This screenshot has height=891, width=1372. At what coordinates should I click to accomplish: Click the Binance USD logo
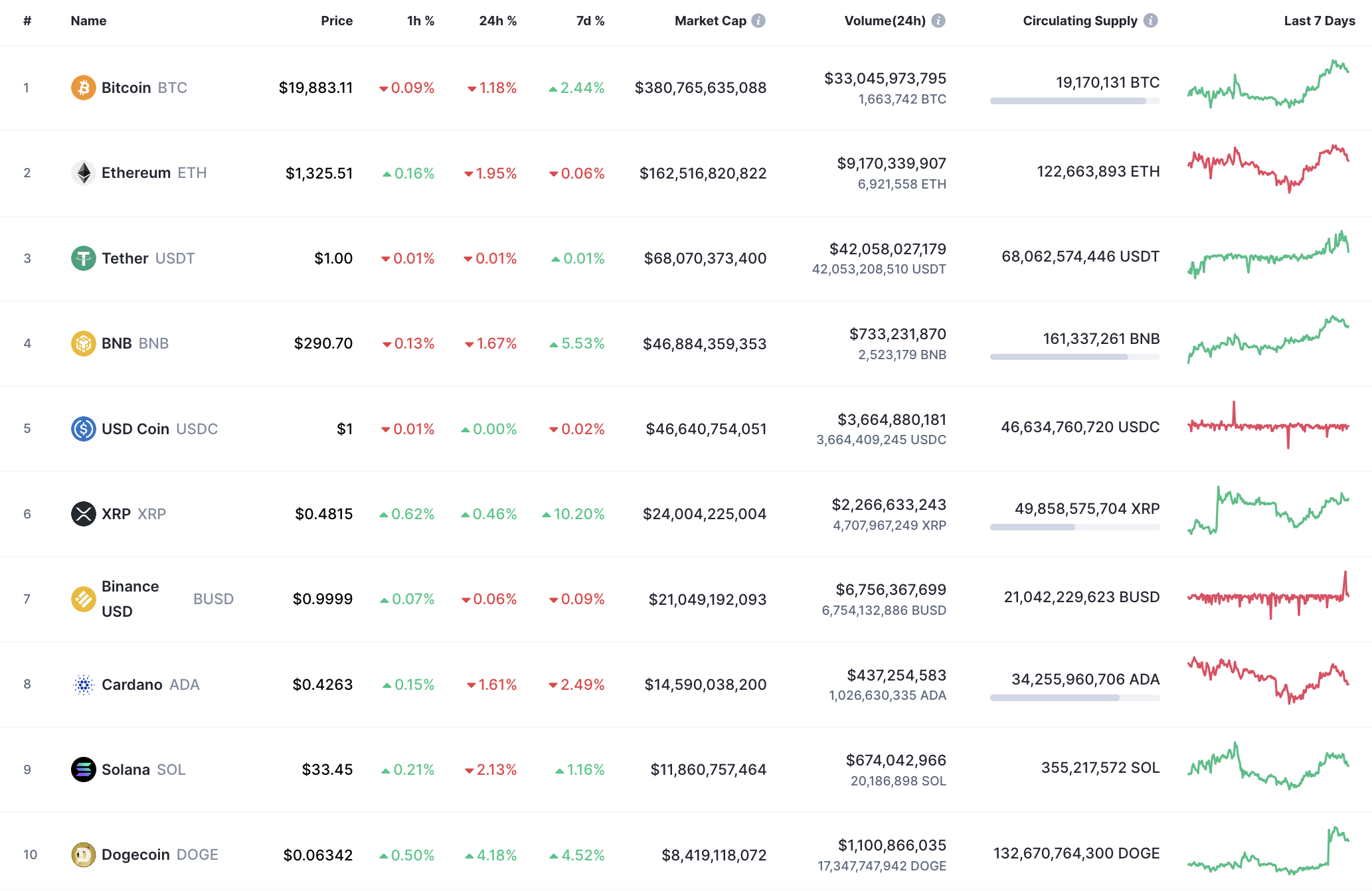pos(82,598)
